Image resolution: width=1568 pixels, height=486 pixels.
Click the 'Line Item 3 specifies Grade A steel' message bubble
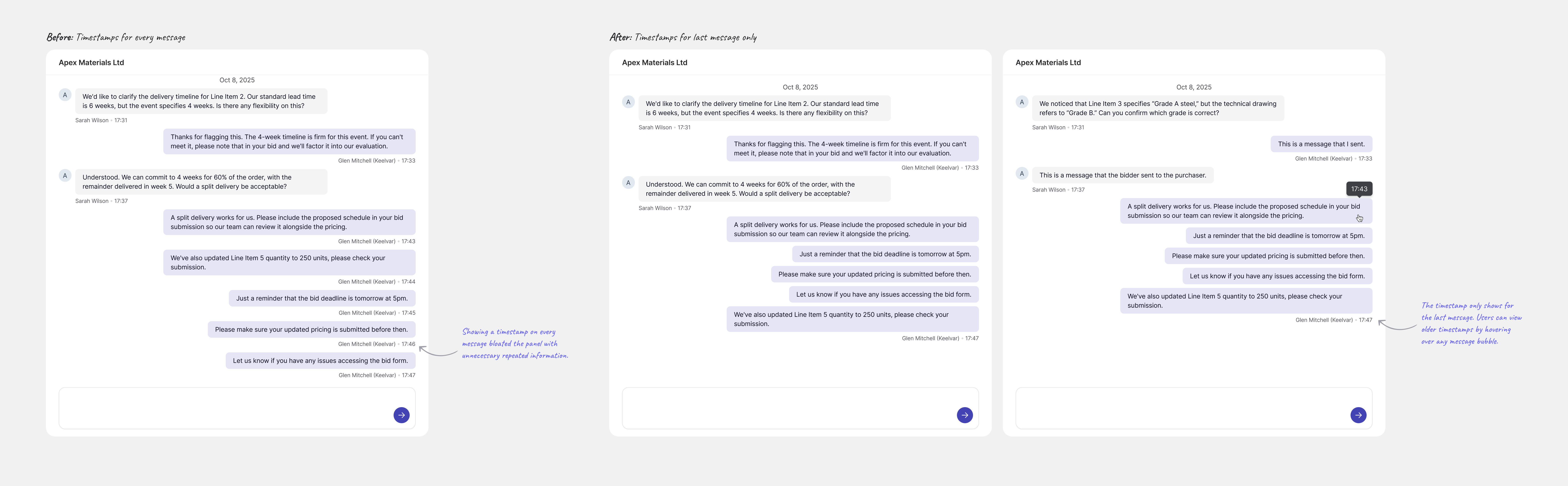click(x=1158, y=108)
